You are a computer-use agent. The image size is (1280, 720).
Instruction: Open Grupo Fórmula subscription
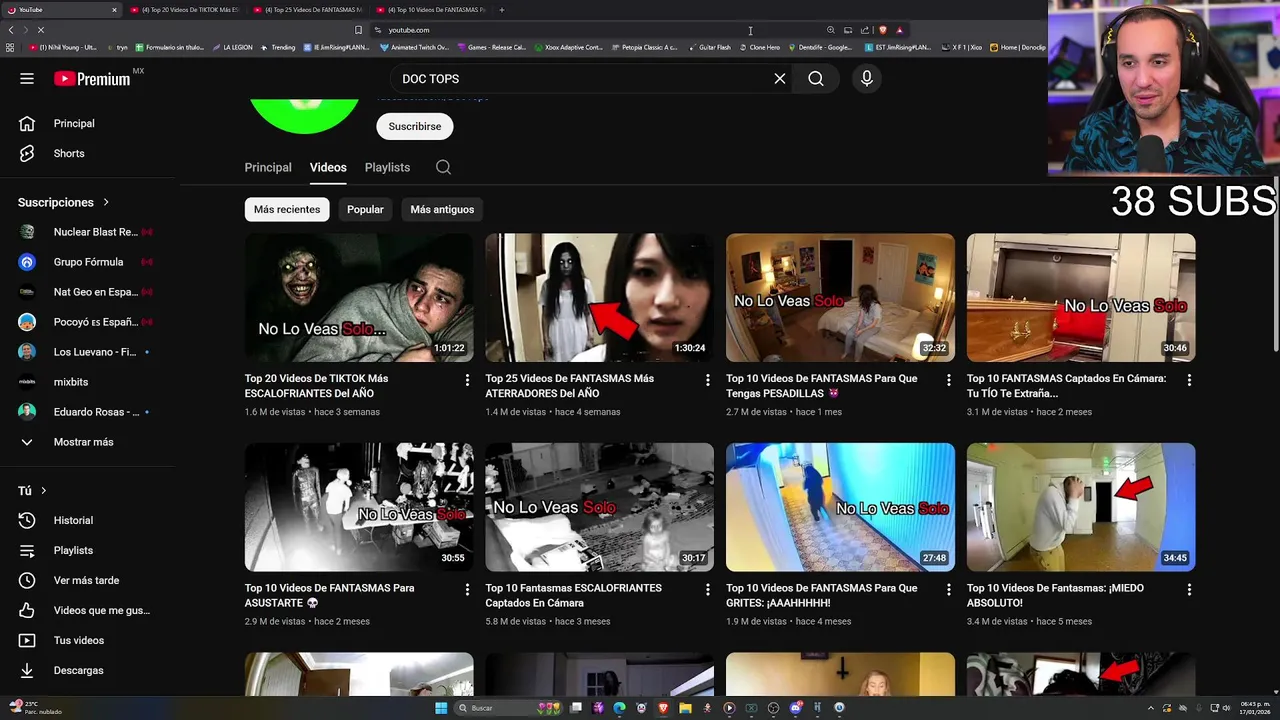click(x=88, y=262)
